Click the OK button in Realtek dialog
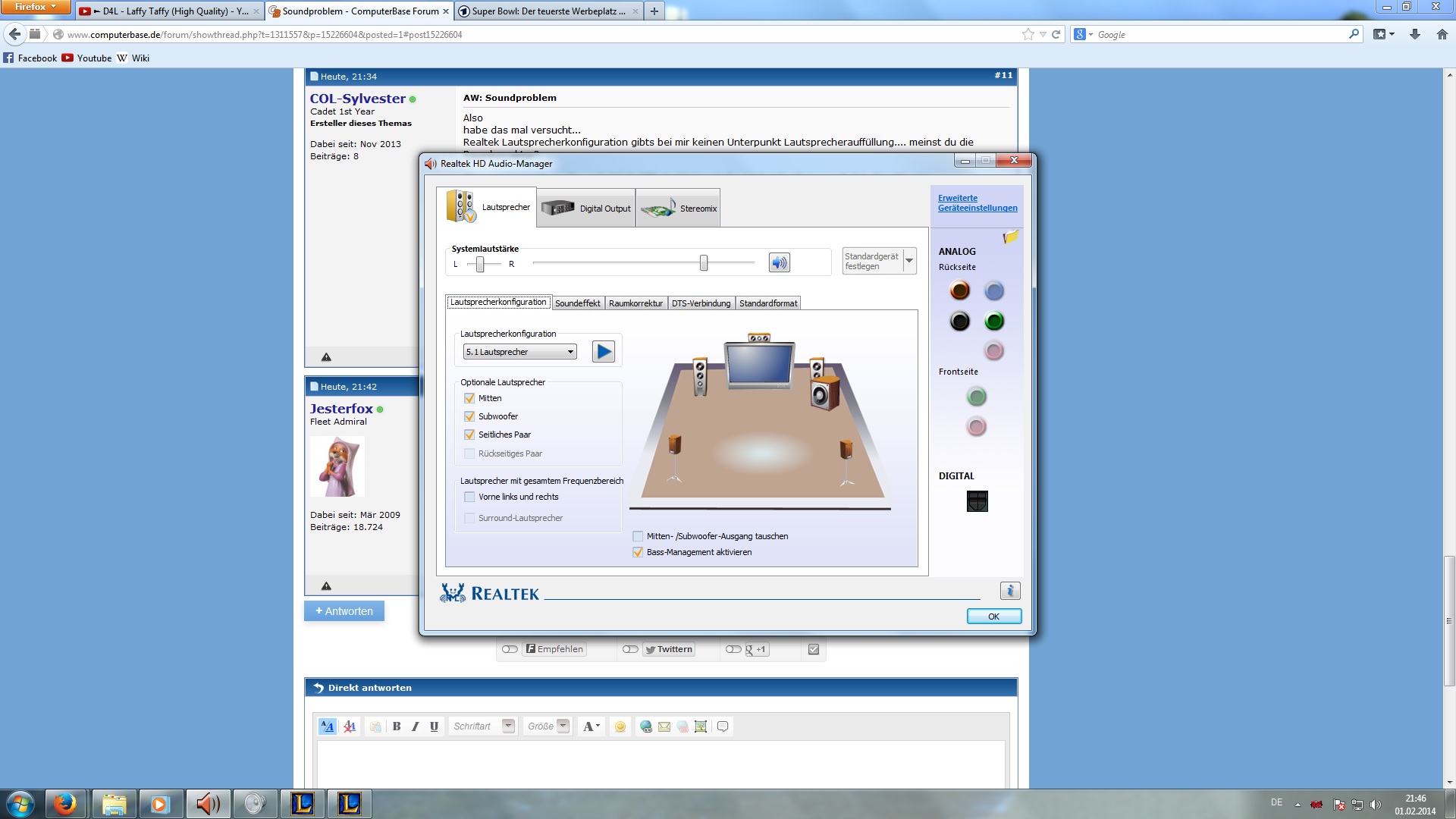The height and width of the screenshot is (819, 1456). (993, 617)
